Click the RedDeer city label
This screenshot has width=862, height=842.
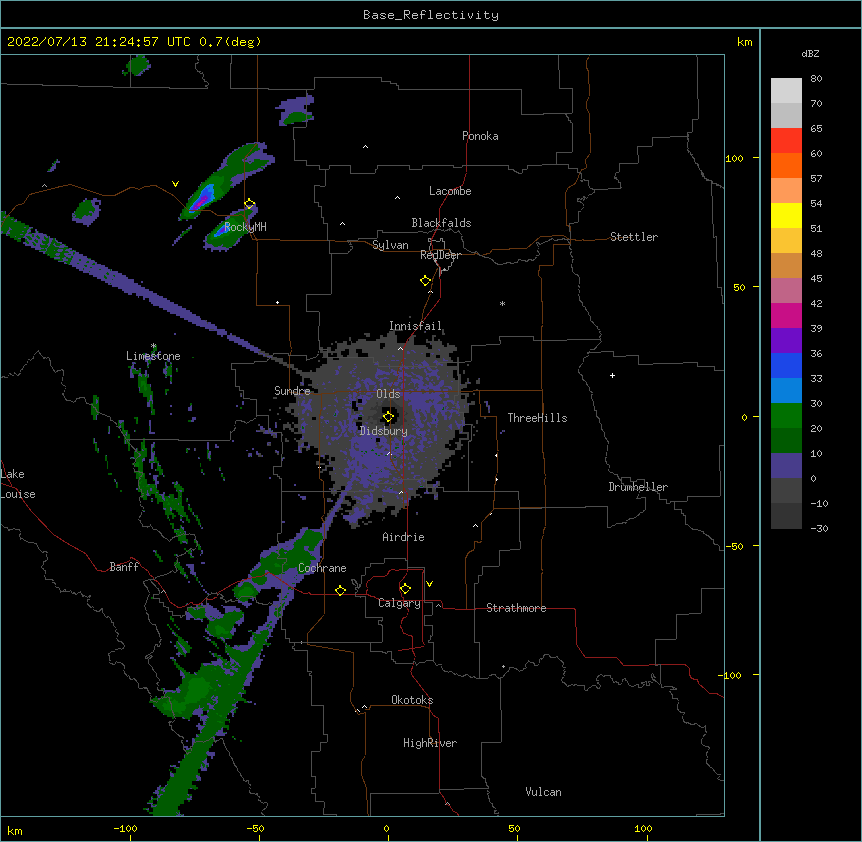440,255
